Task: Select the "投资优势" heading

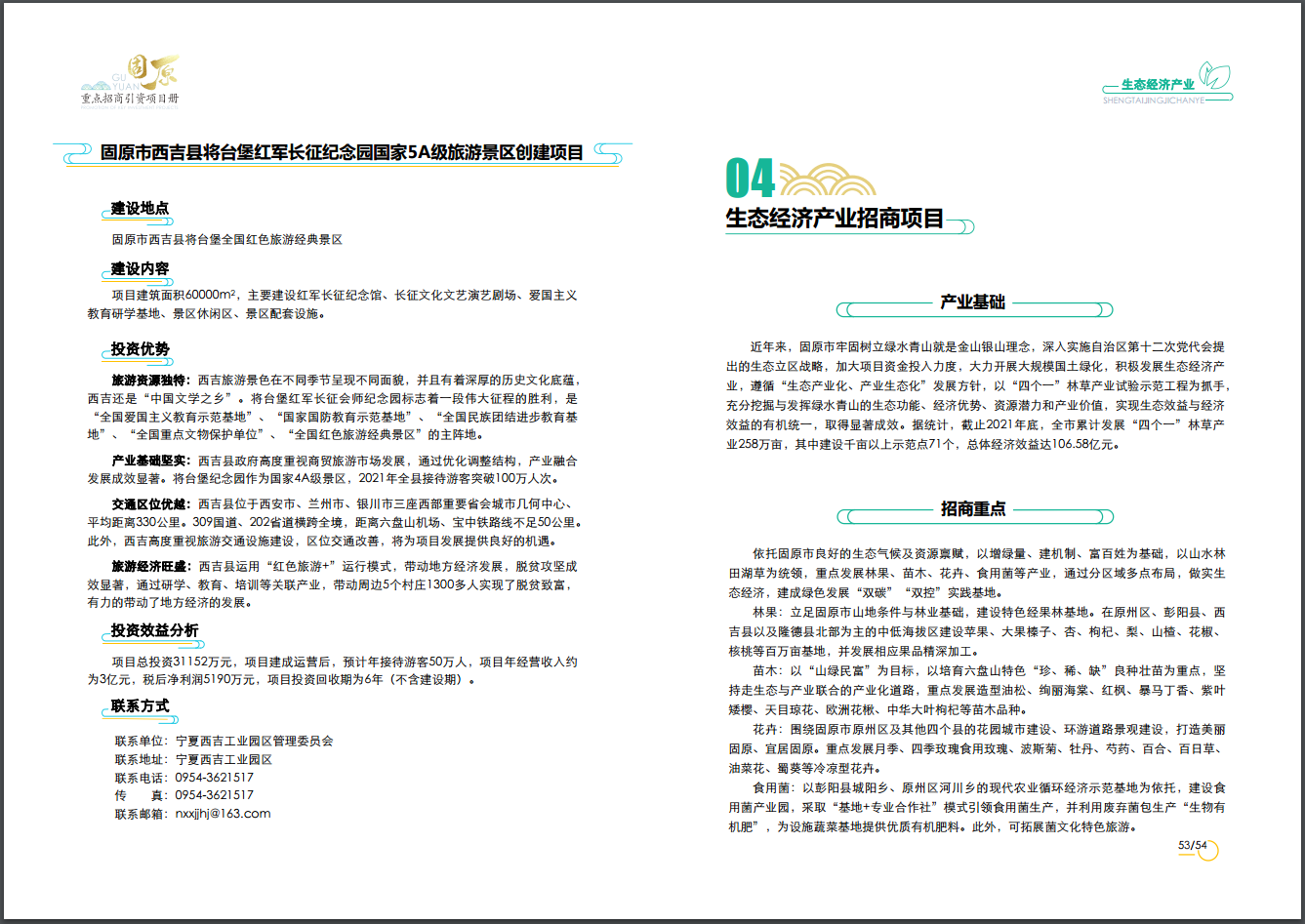Action: click(140, 349)
